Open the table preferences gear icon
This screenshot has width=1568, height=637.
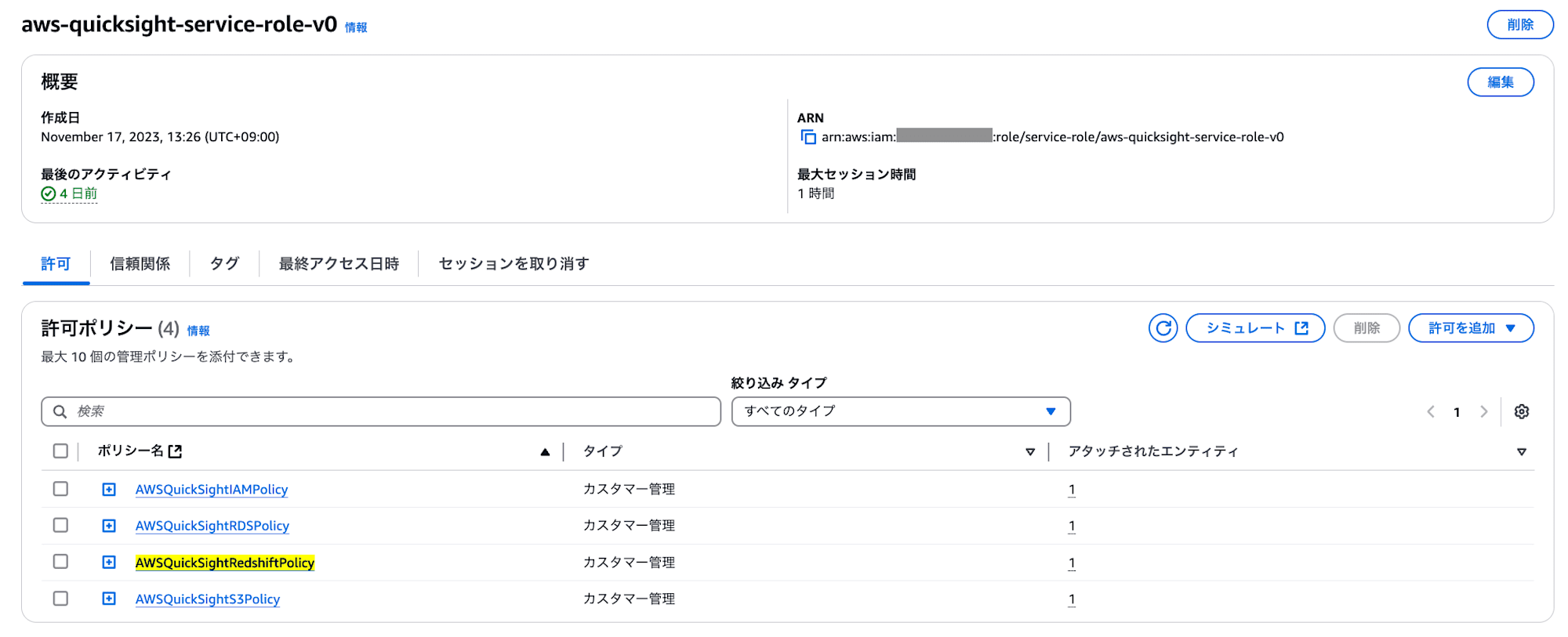point(1522,411)
